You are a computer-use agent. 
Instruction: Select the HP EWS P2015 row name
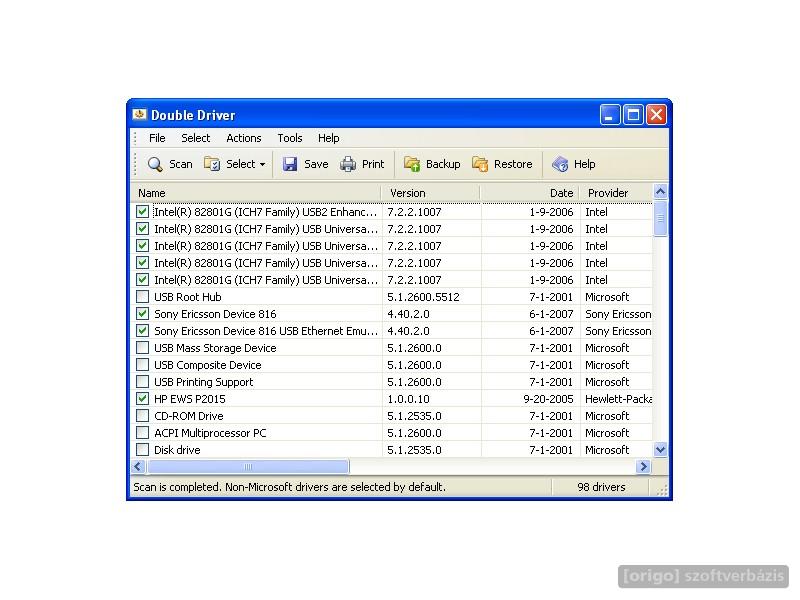(190, 399)
